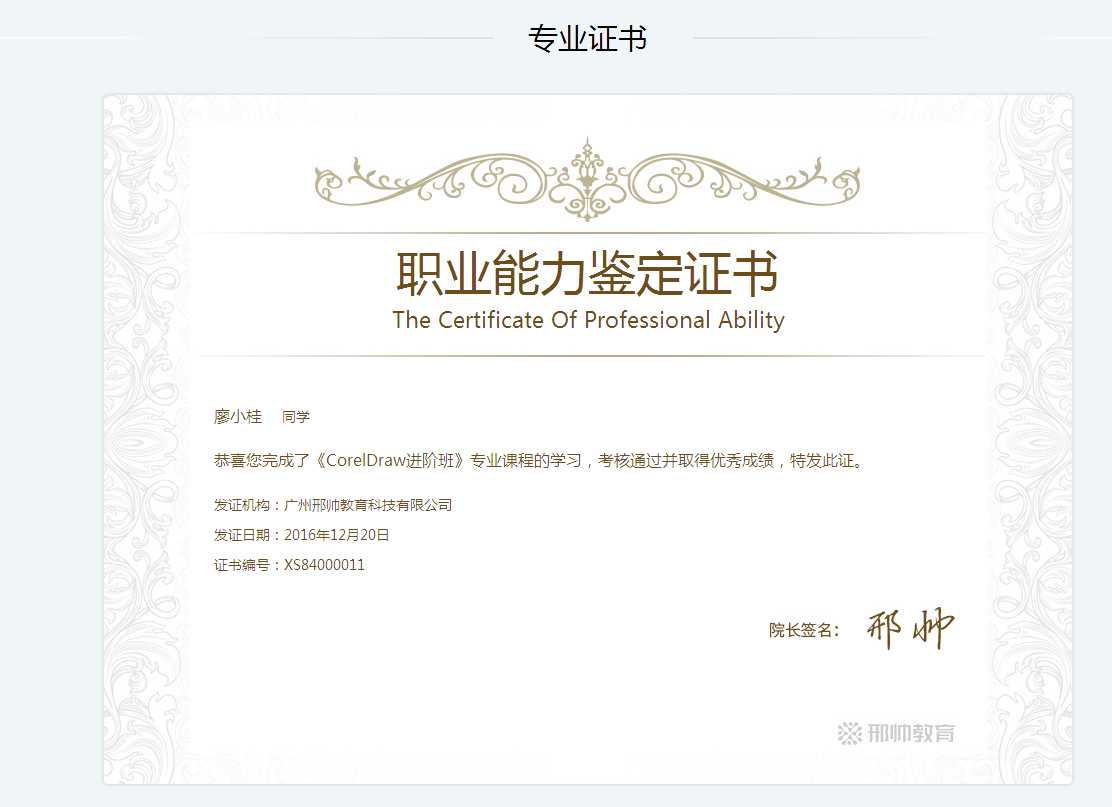Click the certificate number XS84000011

pos(324,565)
